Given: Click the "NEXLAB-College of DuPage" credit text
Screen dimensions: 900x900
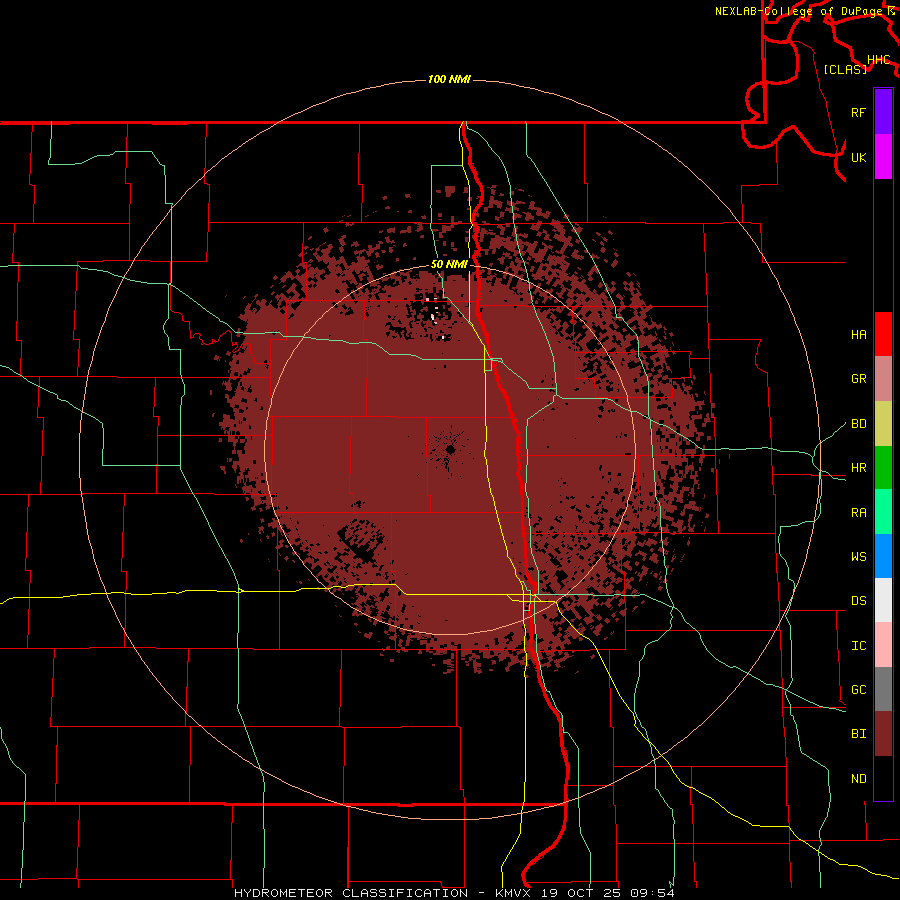Looking at the screenshot, I should pos(798,11).
